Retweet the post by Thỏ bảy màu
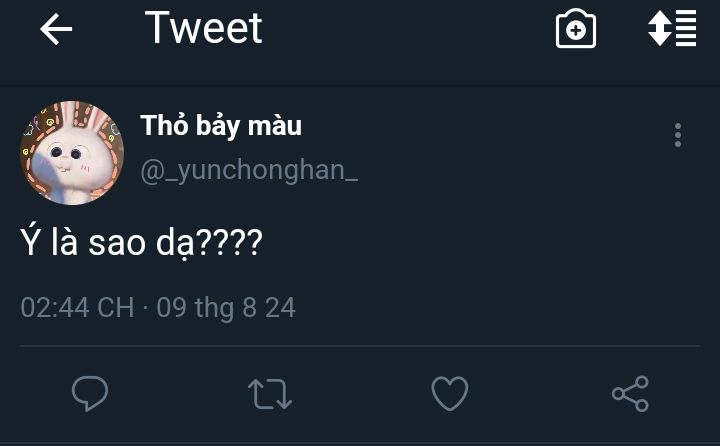 coord(269,393)
